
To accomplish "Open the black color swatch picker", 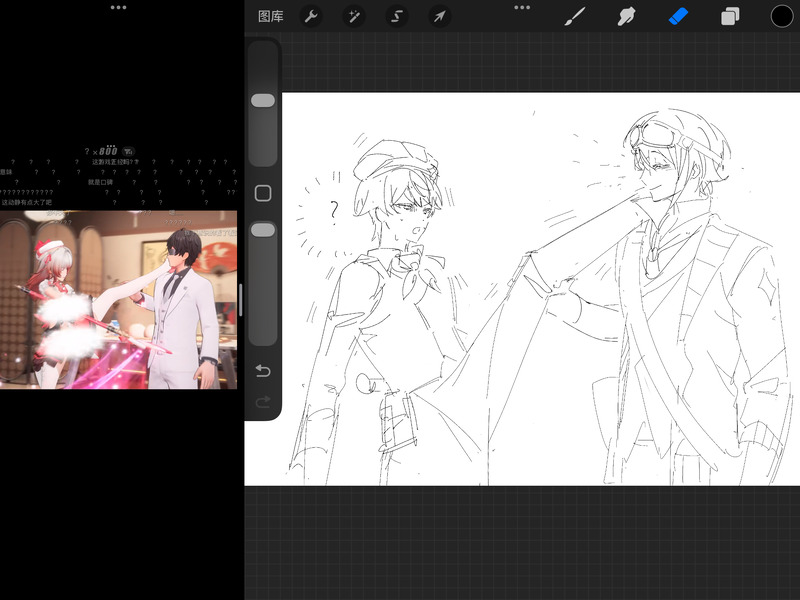I will tap(782, 16).
